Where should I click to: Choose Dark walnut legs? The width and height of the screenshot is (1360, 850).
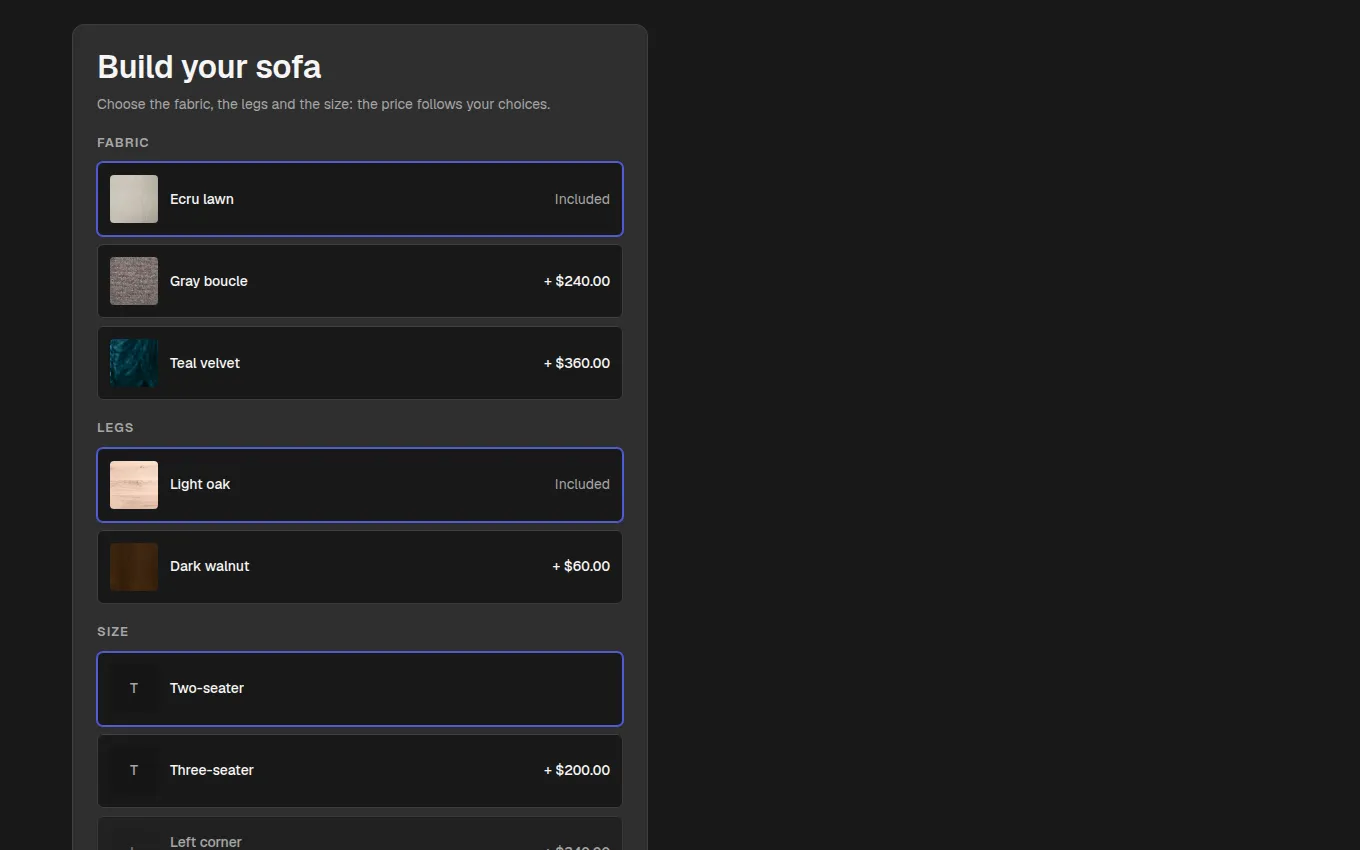pos(360,567)
